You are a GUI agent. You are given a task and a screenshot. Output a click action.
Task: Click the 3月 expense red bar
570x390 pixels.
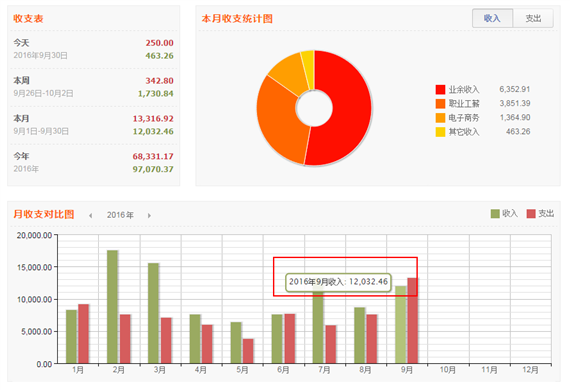click(x=166, y=341)
